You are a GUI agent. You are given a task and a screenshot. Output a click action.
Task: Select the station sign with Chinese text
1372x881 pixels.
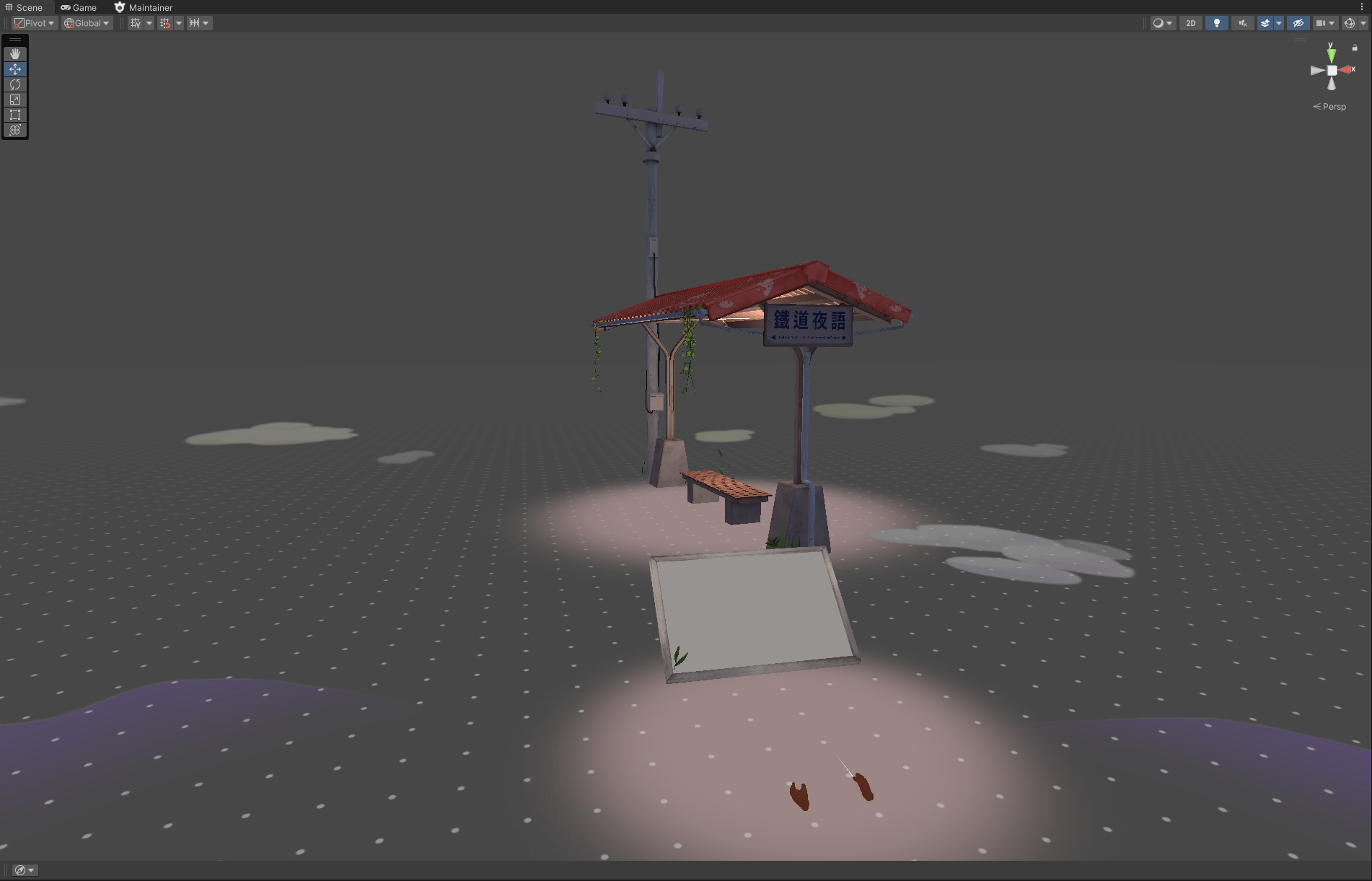pos(809,324)
